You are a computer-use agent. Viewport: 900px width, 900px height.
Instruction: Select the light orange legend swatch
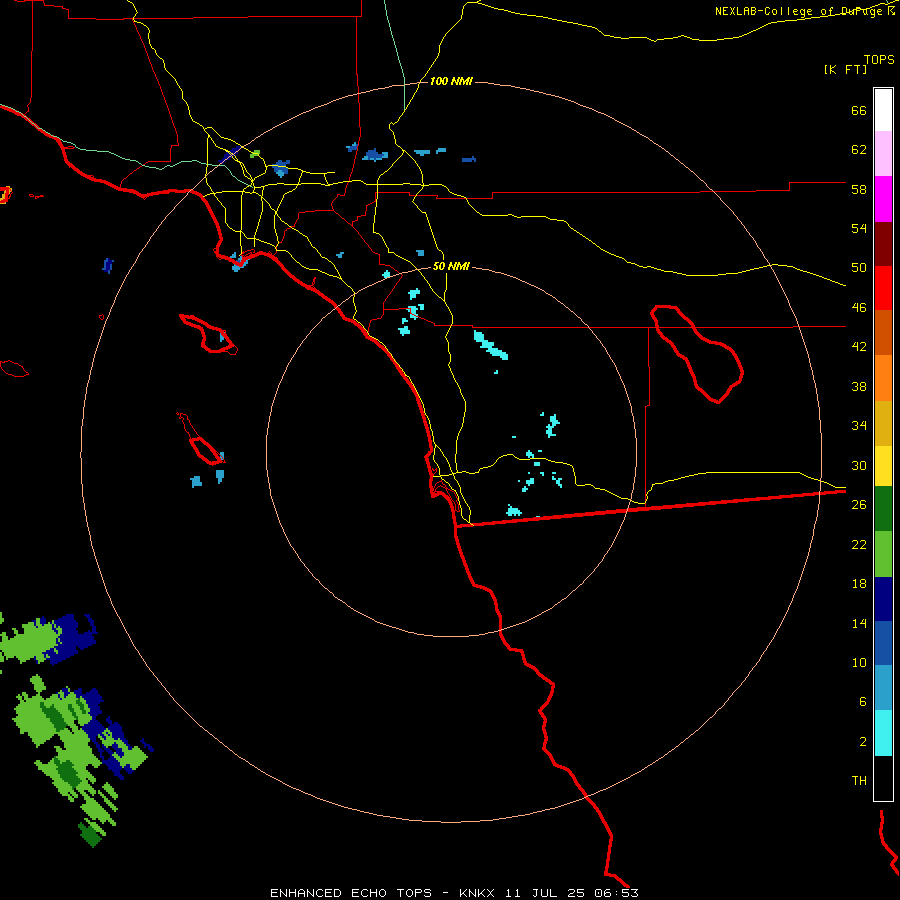pyautogui.click(x=883, y=378)
